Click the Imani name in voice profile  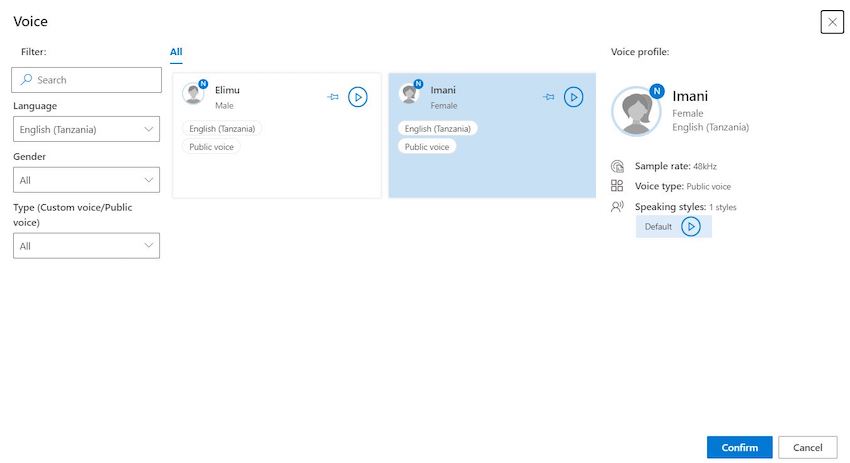[690, 96]
